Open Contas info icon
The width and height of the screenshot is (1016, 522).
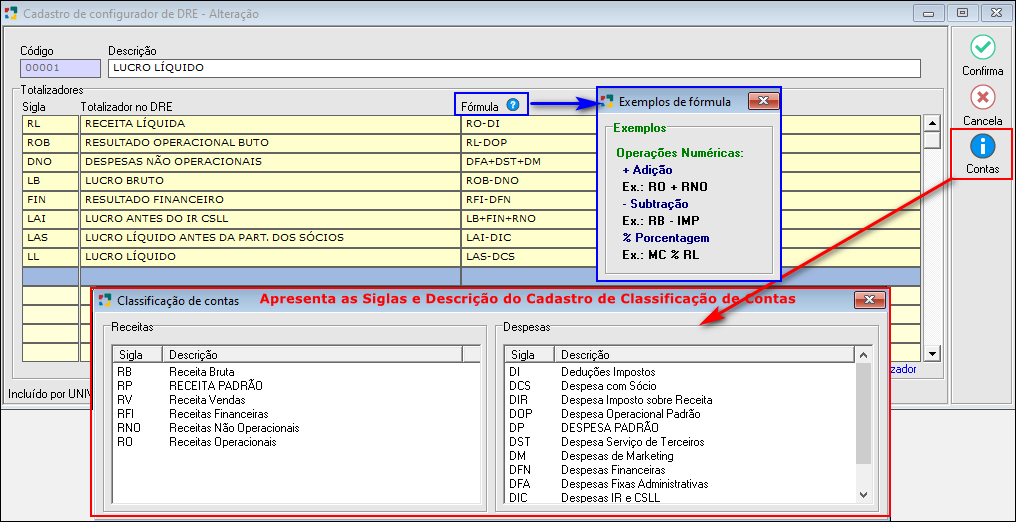[982, 146]
